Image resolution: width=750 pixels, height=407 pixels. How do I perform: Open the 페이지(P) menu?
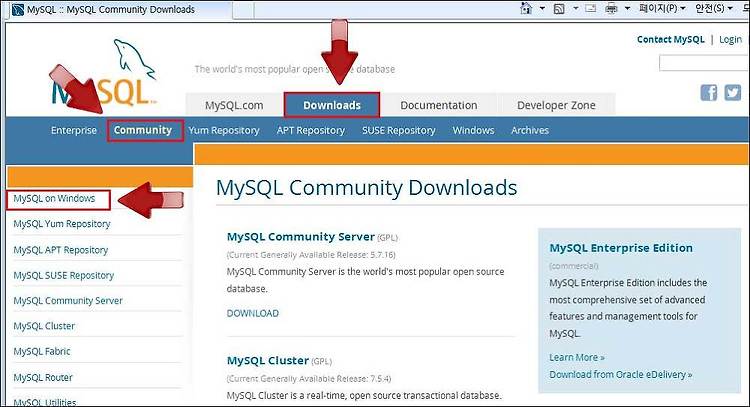tap(662, 9)
